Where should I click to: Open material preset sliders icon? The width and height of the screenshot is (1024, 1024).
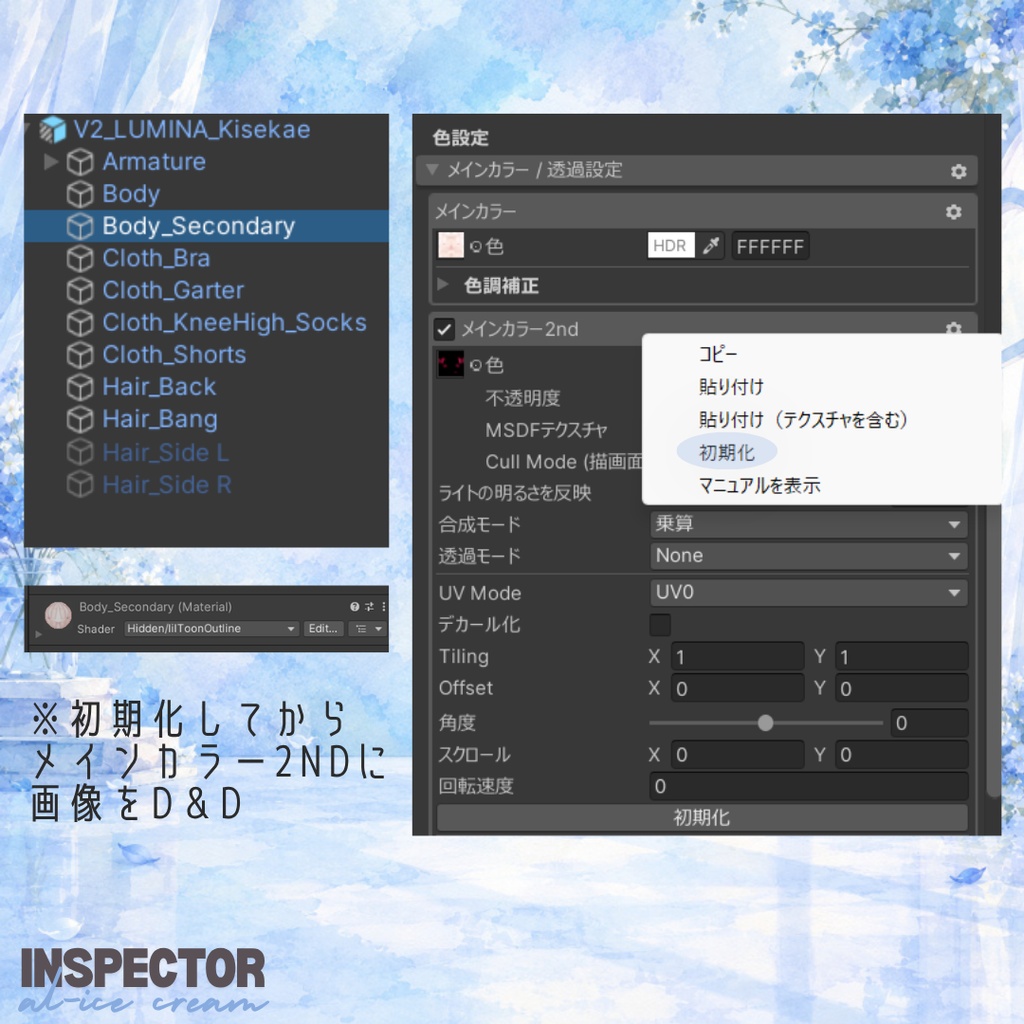coord(369,607)
